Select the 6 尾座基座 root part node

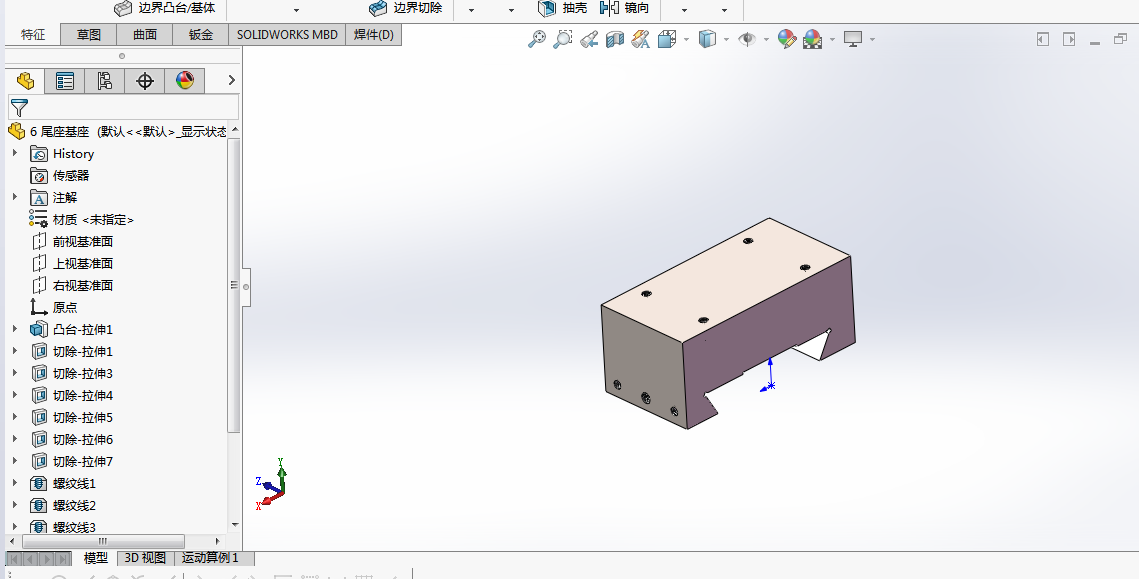[x=117, y=131]
